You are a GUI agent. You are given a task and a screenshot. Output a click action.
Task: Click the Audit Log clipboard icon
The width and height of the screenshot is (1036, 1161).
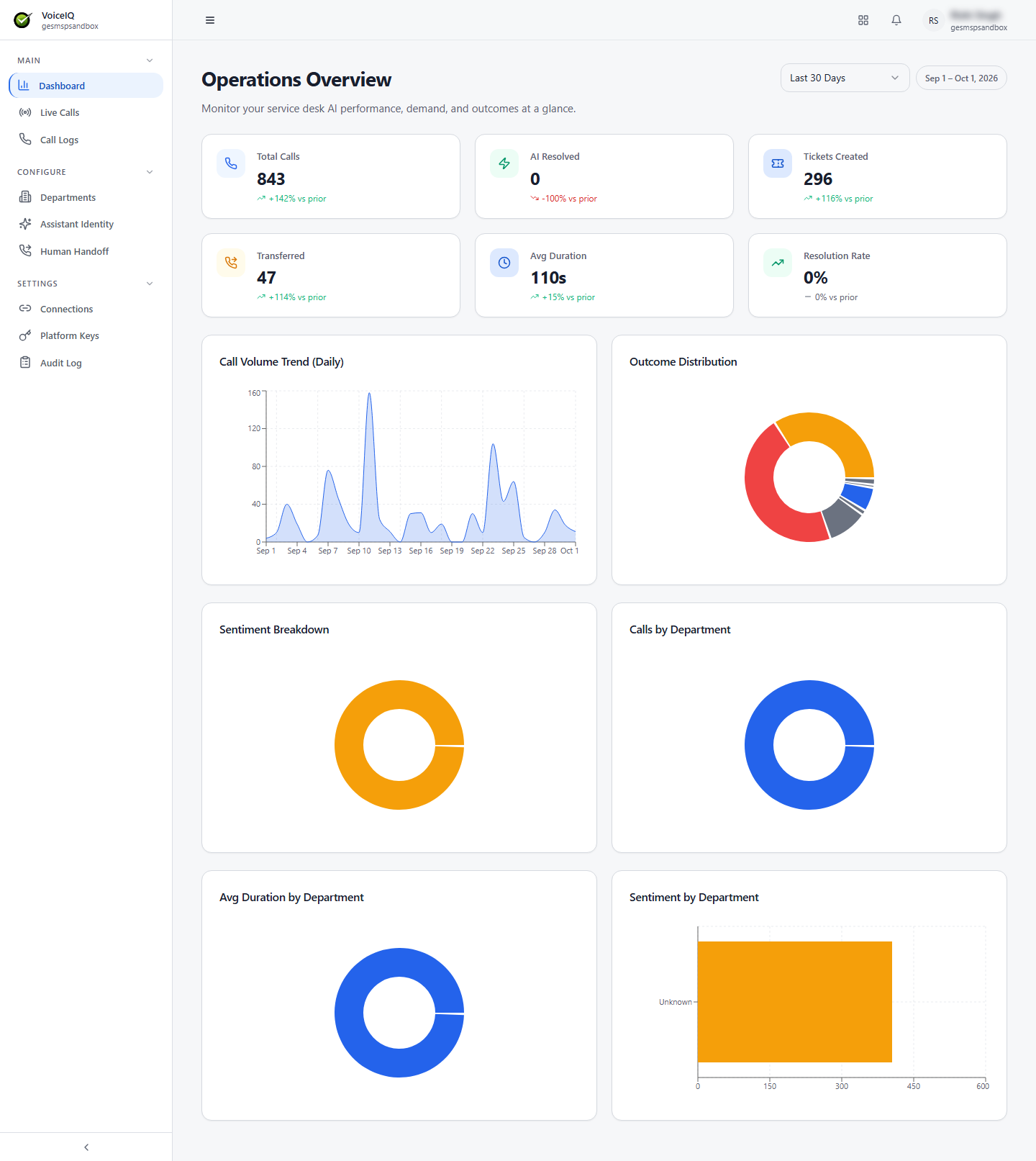[x=25, y=363]
